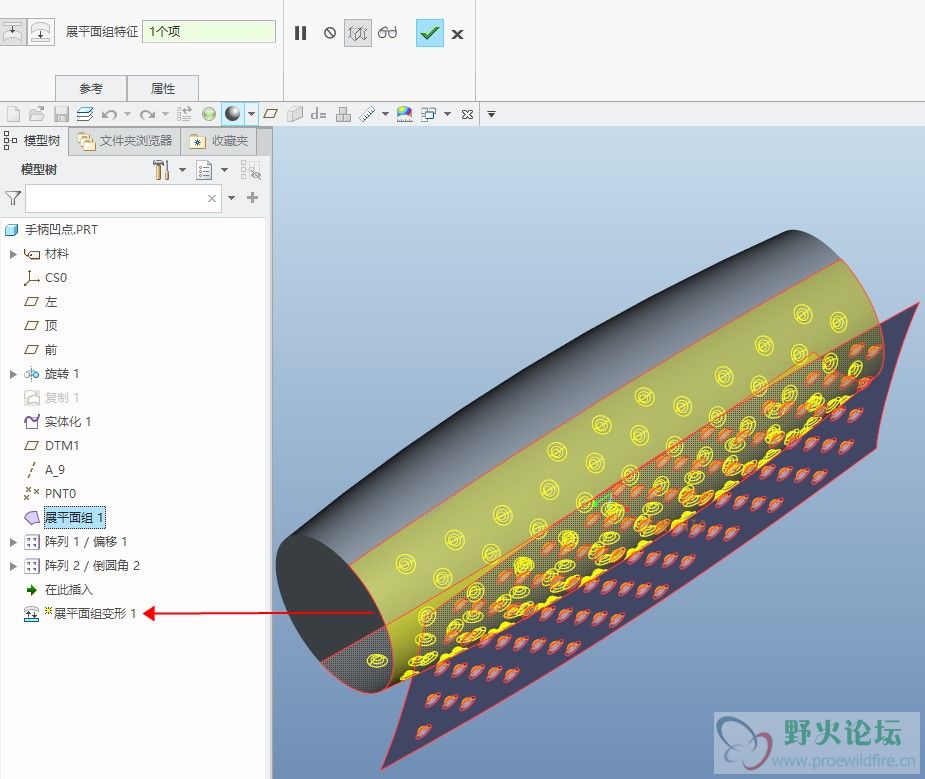Open the appearance color palette icon
This screenshot has width=925, height=779.
pyautogui.click(x=404, y=114)
